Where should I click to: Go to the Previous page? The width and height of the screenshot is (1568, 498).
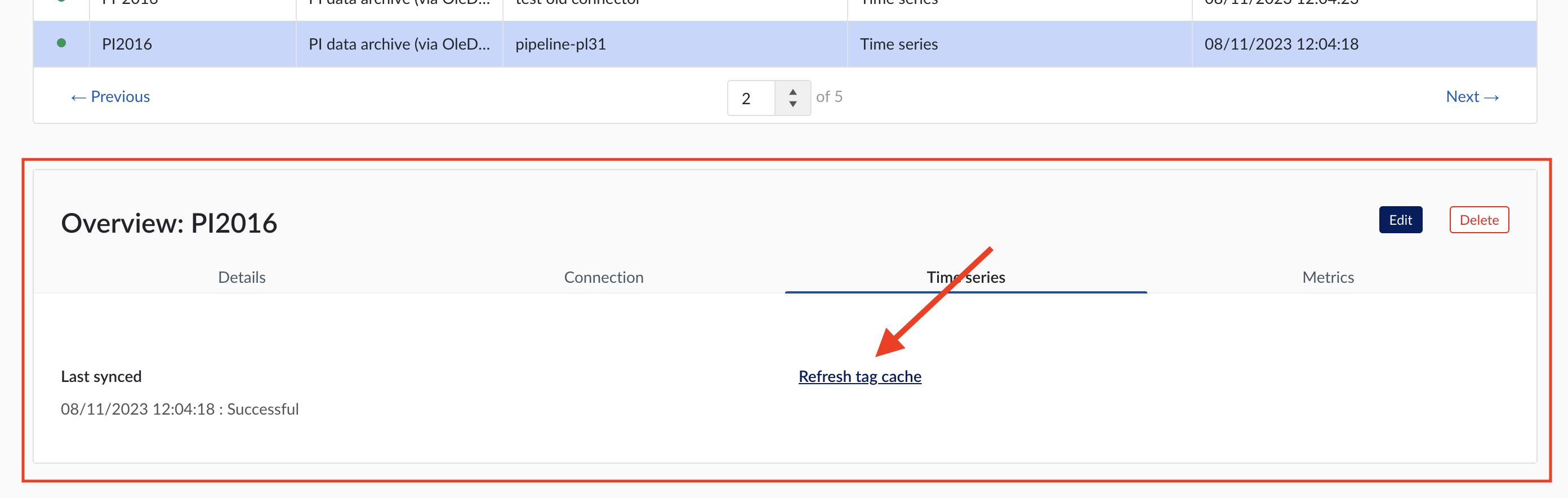point(110,97)
